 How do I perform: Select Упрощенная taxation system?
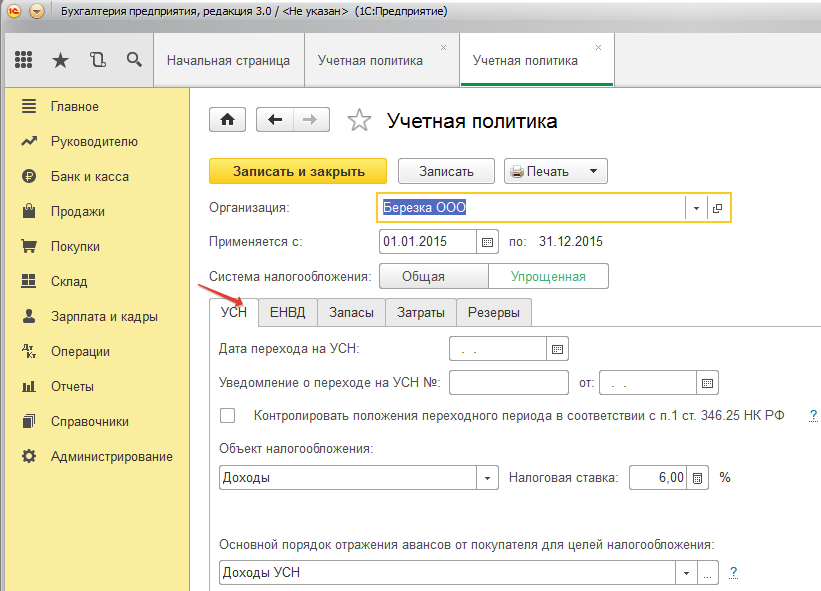547,277
